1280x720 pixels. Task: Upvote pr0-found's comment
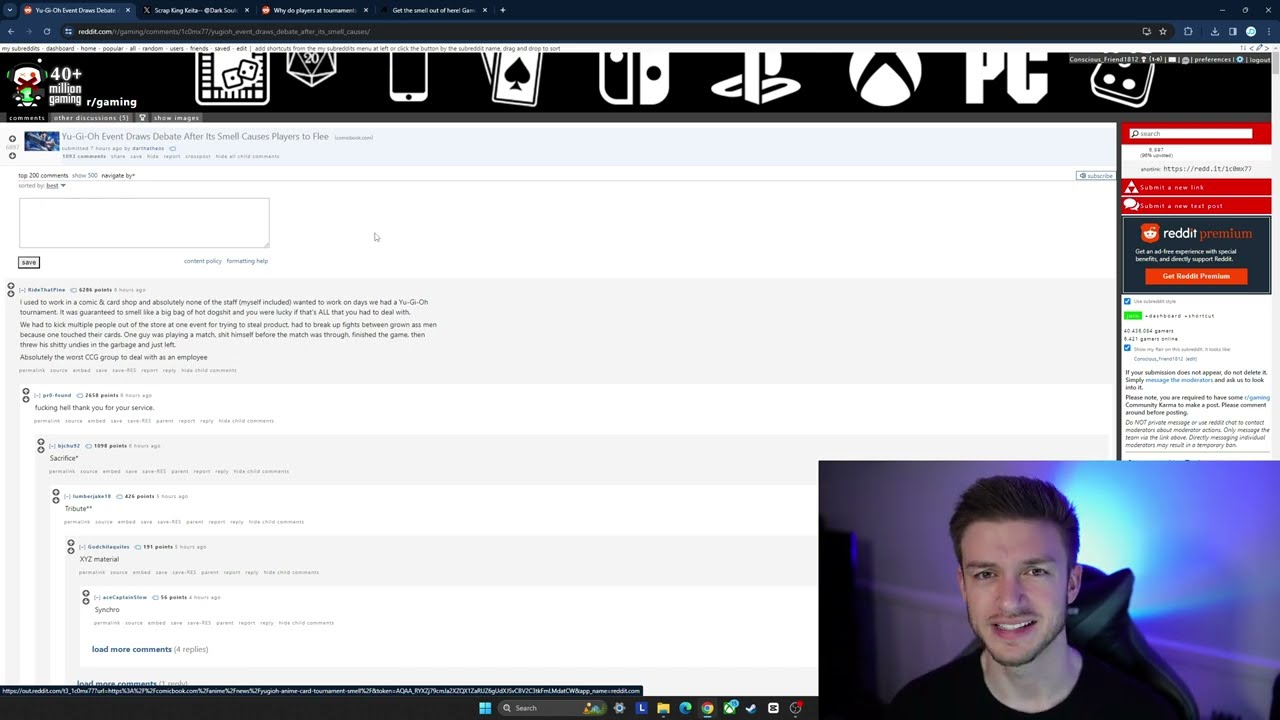pos(26,392)
